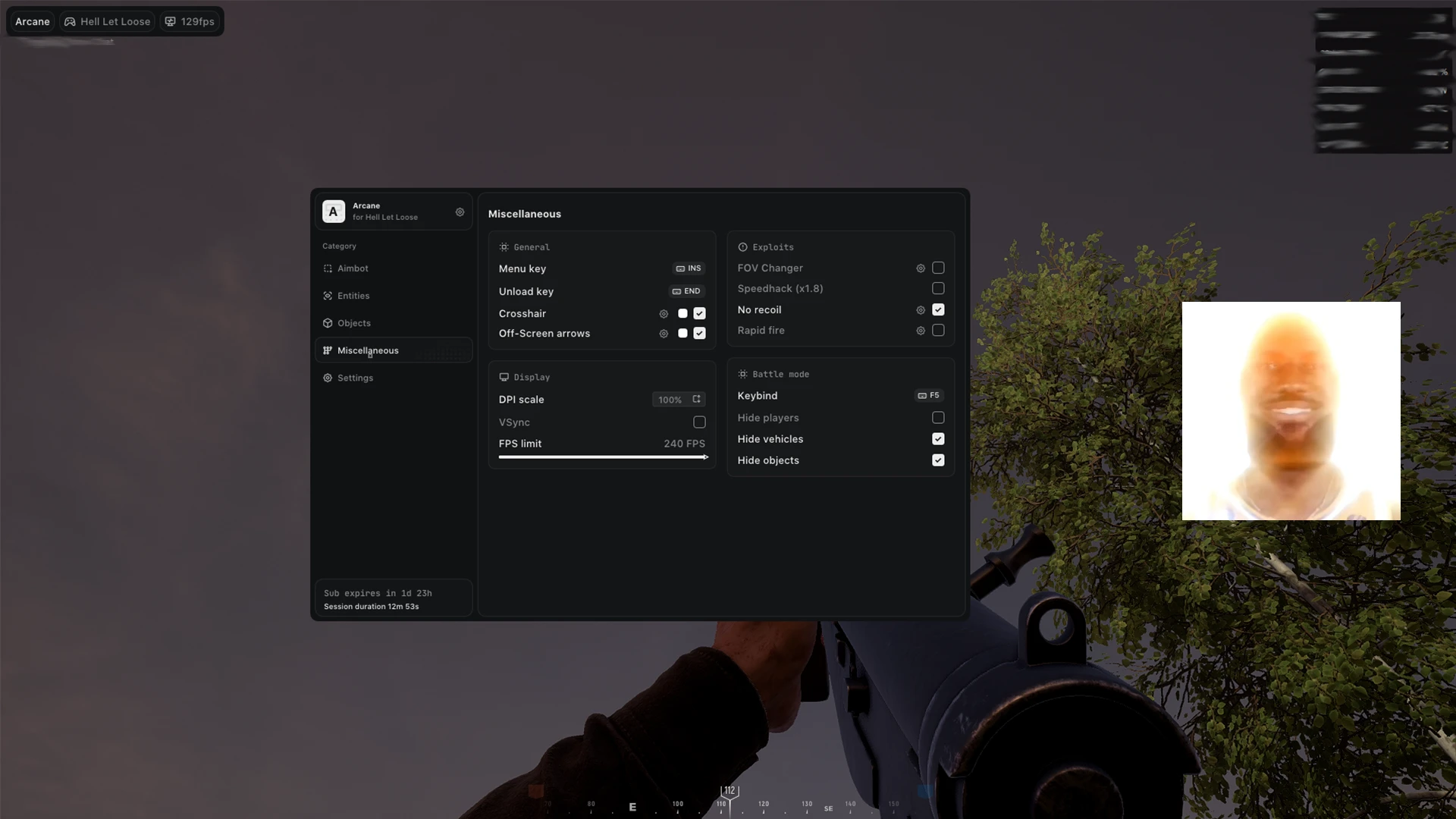Click the 'Session duration 12m 53s' text
The height and width of the screenshot is (819, 1456).
coord(372,607)
